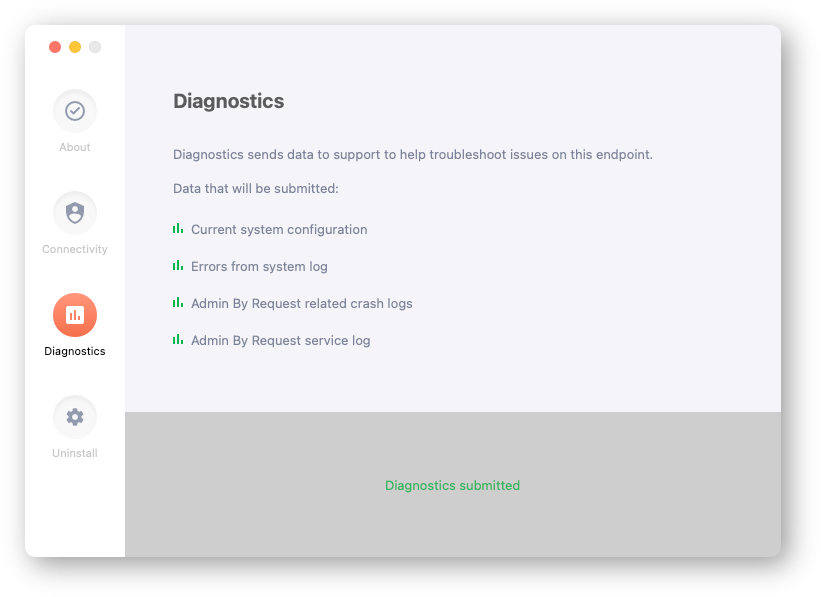
Task: Click the Diagnostics submitted status text
Action: point(452,485)
